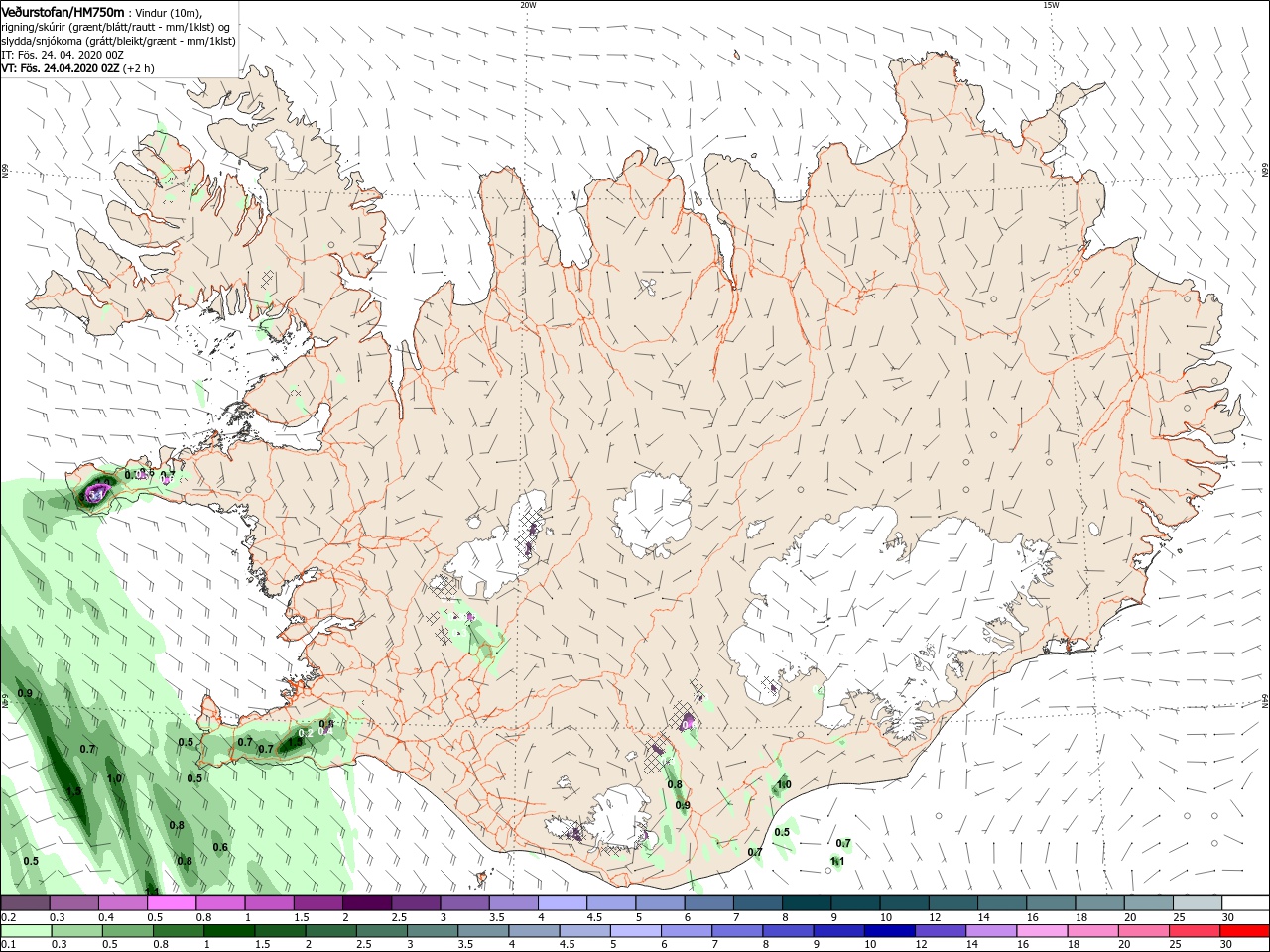1270x952 pixels.
Task: Click the Hofsjökull glacier white area in central Iceland
Action: (x=652, y=514)
